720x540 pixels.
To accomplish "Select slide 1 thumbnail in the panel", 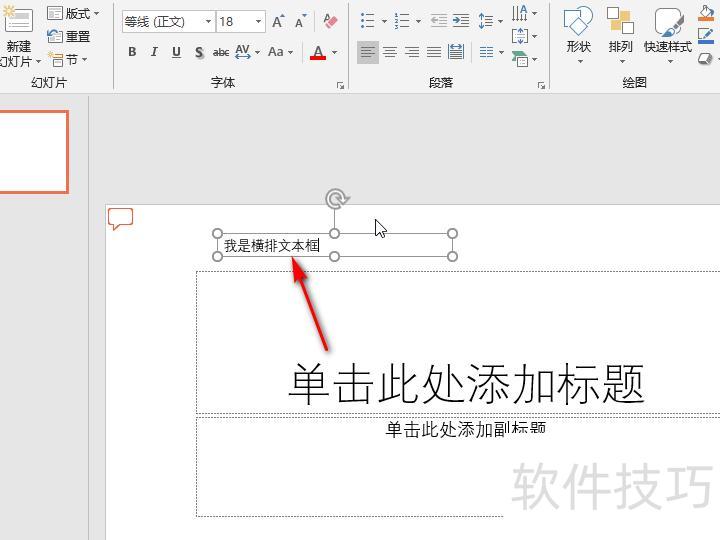I will (x=33, y=152).
